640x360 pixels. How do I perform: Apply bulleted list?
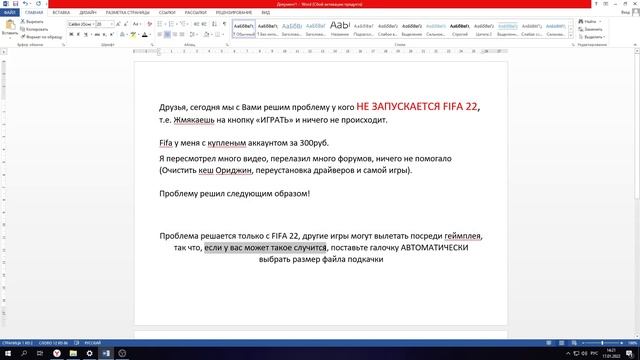click(x=159, y=24)
